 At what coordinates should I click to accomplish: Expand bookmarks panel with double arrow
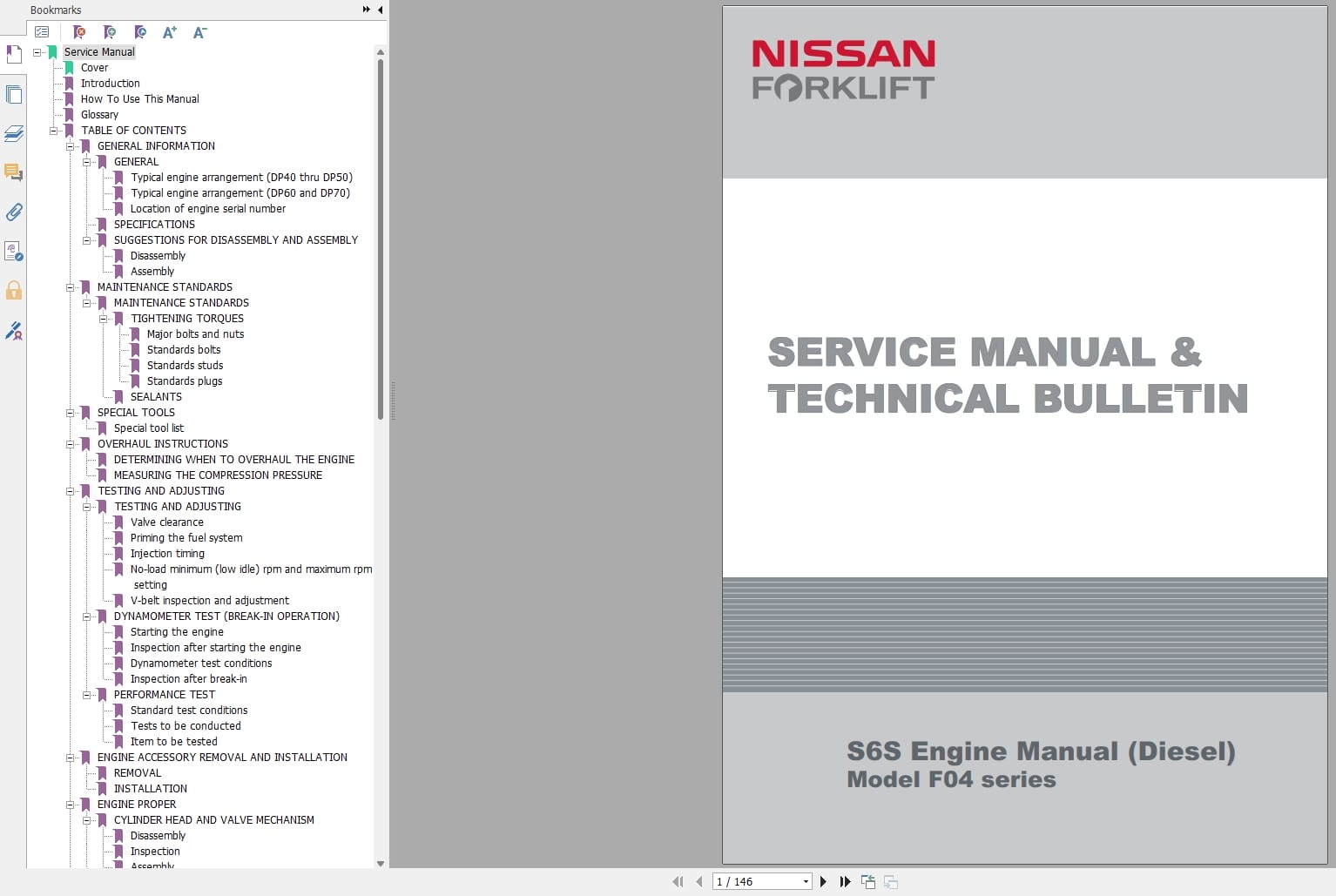pos(367,10)
